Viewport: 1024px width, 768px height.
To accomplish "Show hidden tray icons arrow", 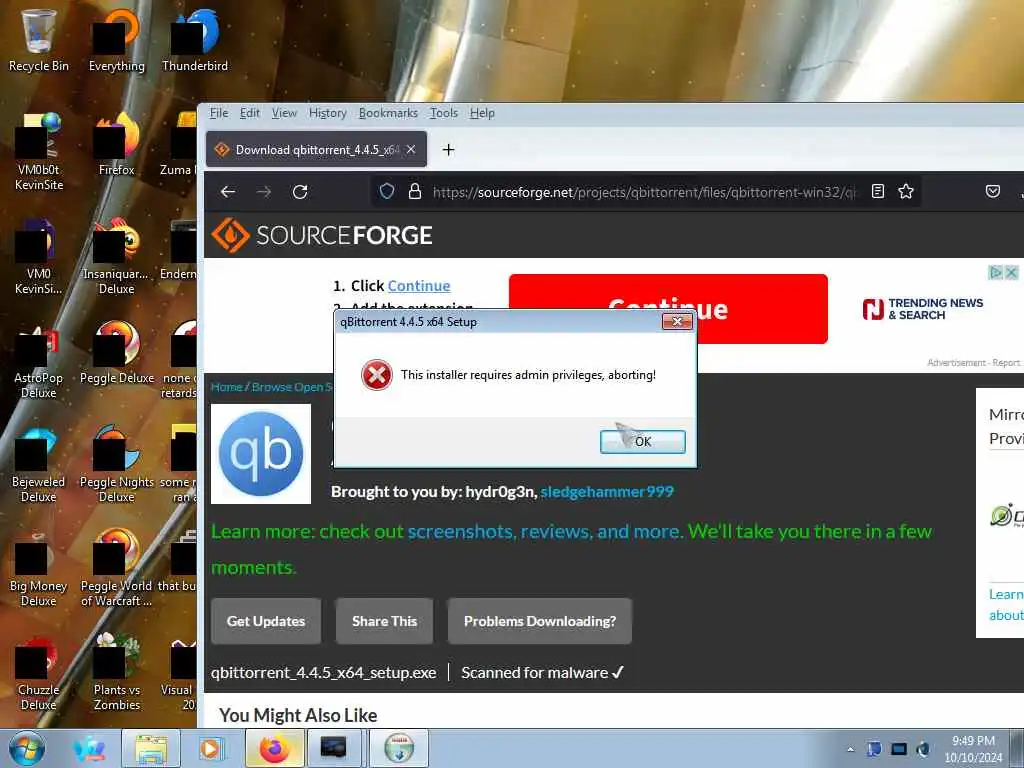I will 850,749.
